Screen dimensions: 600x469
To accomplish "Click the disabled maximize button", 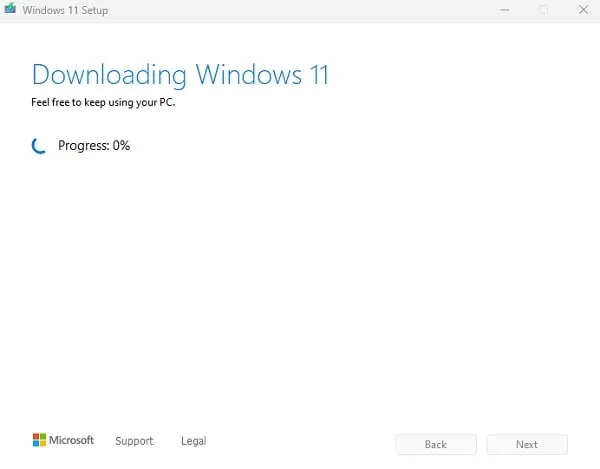I will click(x=543, y=10).
